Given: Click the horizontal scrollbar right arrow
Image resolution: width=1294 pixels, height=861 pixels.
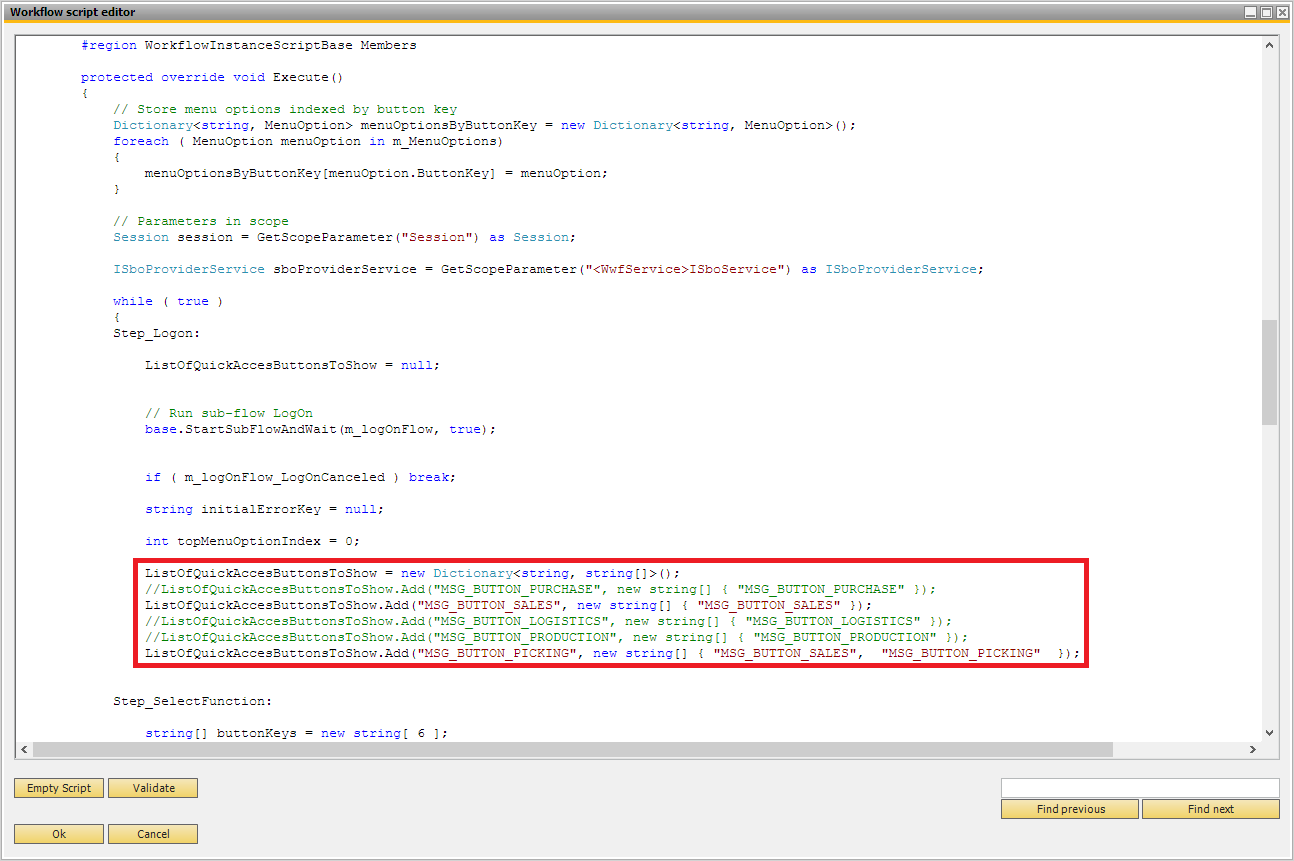Looking at the screenshot, I should (1253, 748).
